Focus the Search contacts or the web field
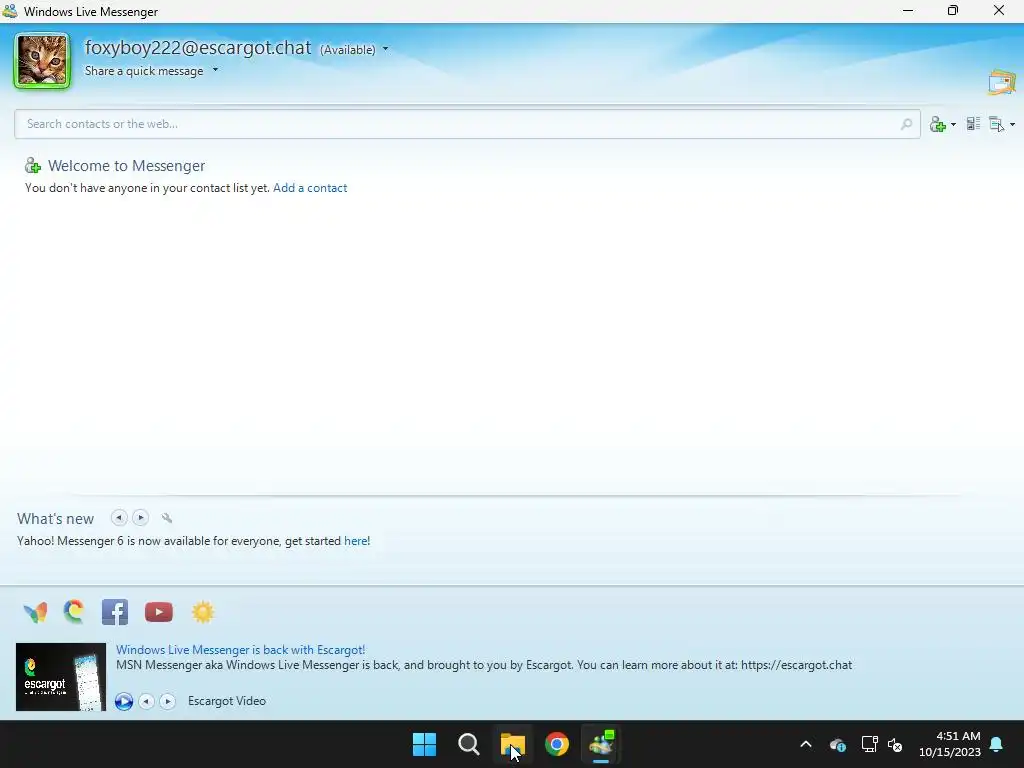 467,124
